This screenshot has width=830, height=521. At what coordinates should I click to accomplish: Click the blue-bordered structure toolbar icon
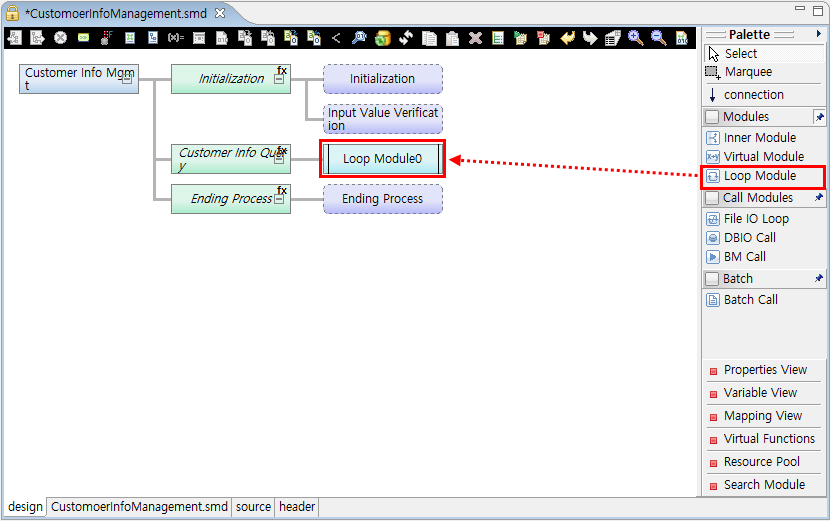click(152, 38)
